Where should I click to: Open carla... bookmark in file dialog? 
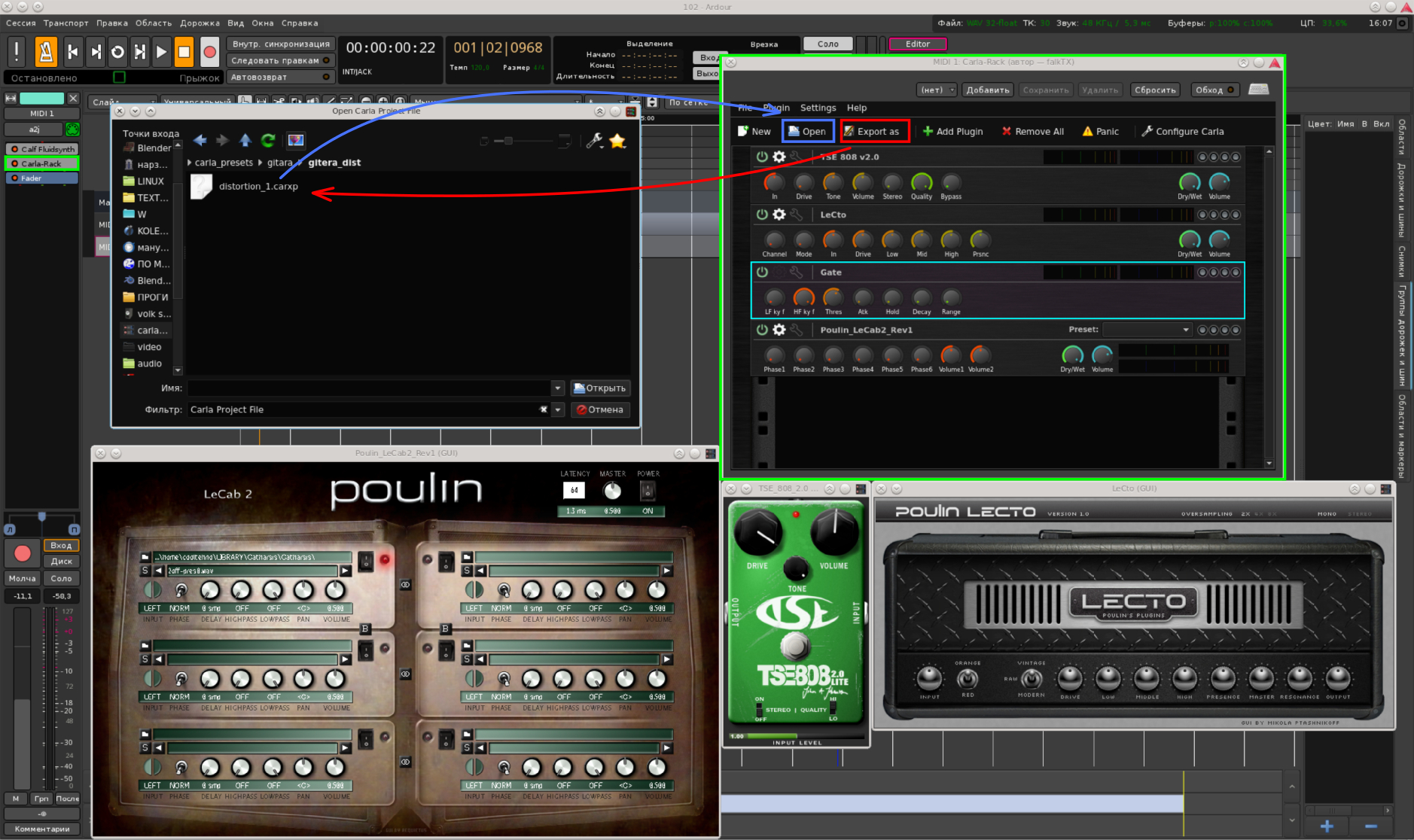[146, 330]
